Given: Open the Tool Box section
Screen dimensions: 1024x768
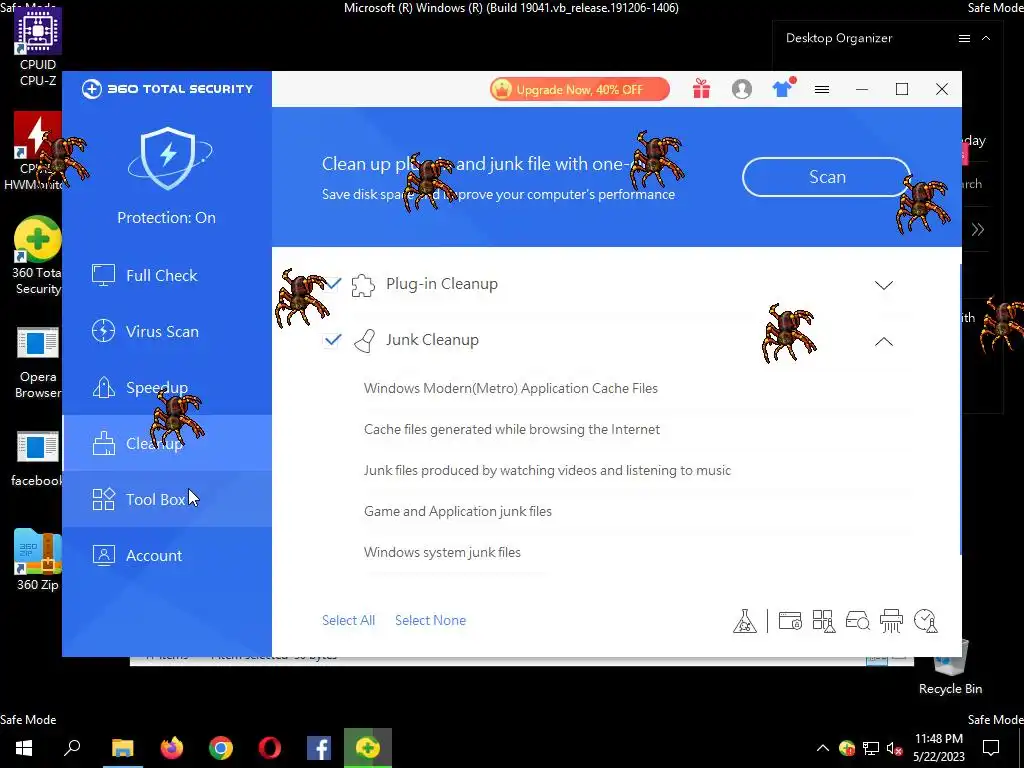Looking at the screenshot, I should 167,500.
